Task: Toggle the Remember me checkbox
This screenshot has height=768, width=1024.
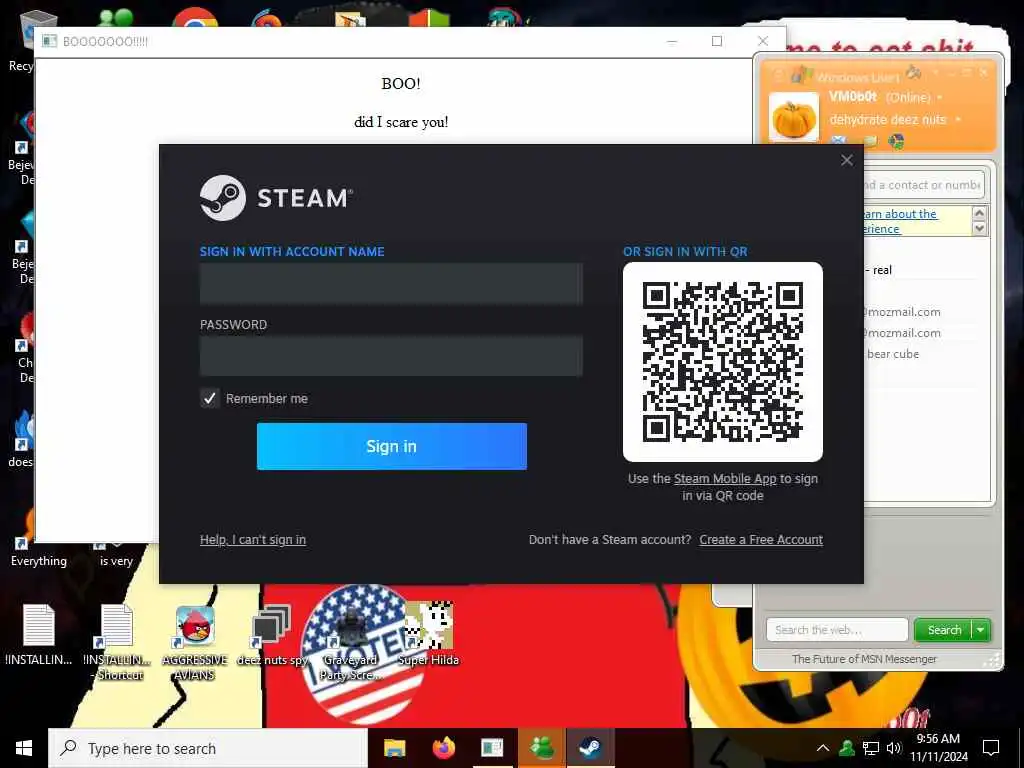Action: click(209, 398)
